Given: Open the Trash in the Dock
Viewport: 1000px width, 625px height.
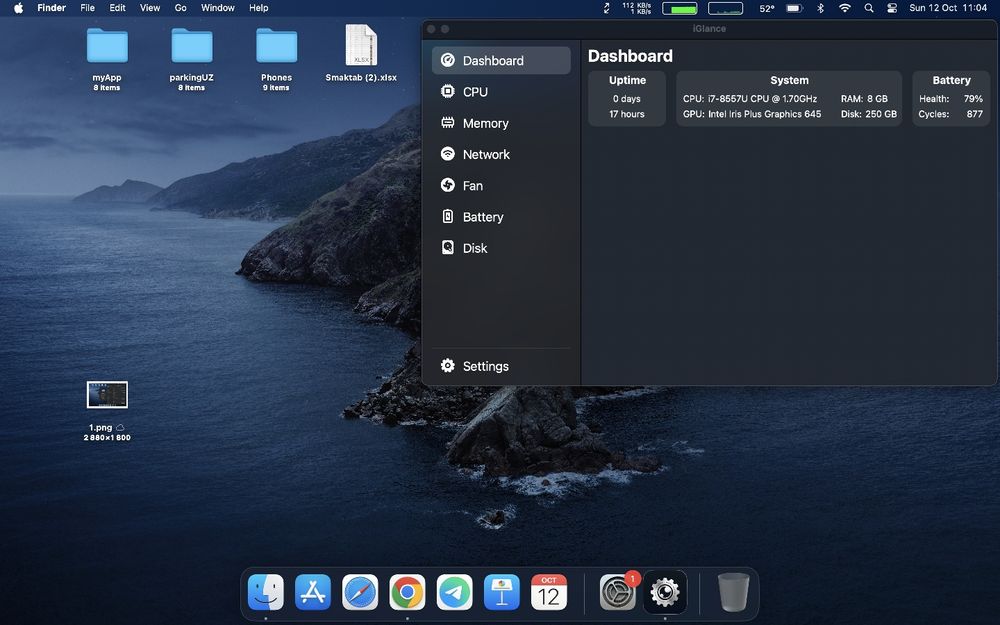Looking at the screenshot, I should (x=733, y=593).
